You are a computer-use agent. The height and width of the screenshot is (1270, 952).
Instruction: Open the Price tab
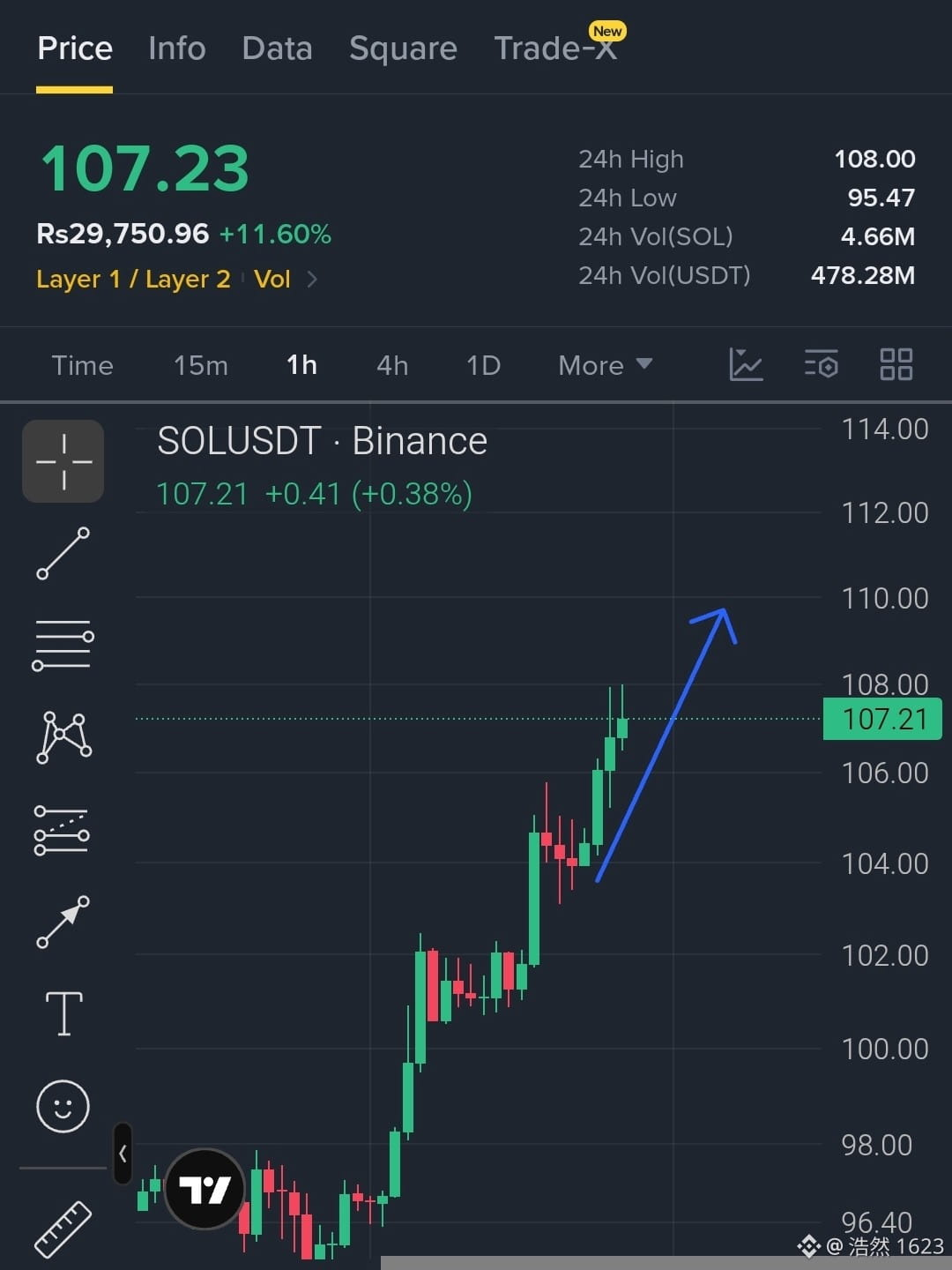point(75,49)
